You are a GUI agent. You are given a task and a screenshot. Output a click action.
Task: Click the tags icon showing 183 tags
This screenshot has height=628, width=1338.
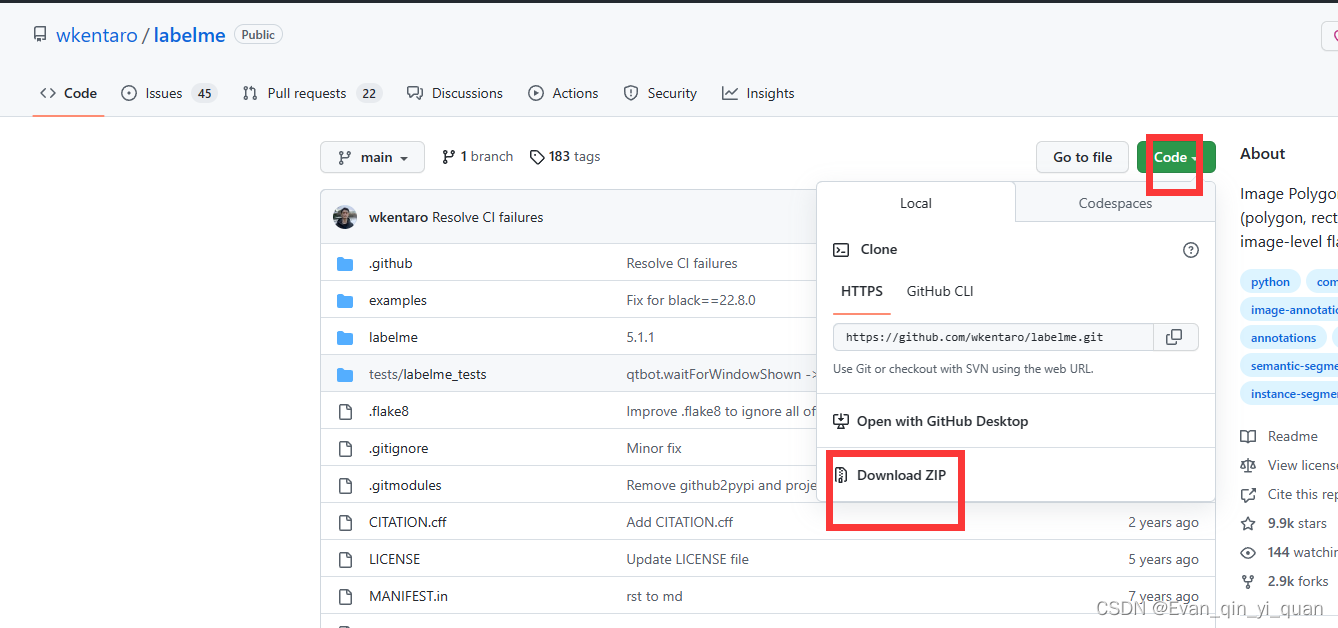(538, 156)
